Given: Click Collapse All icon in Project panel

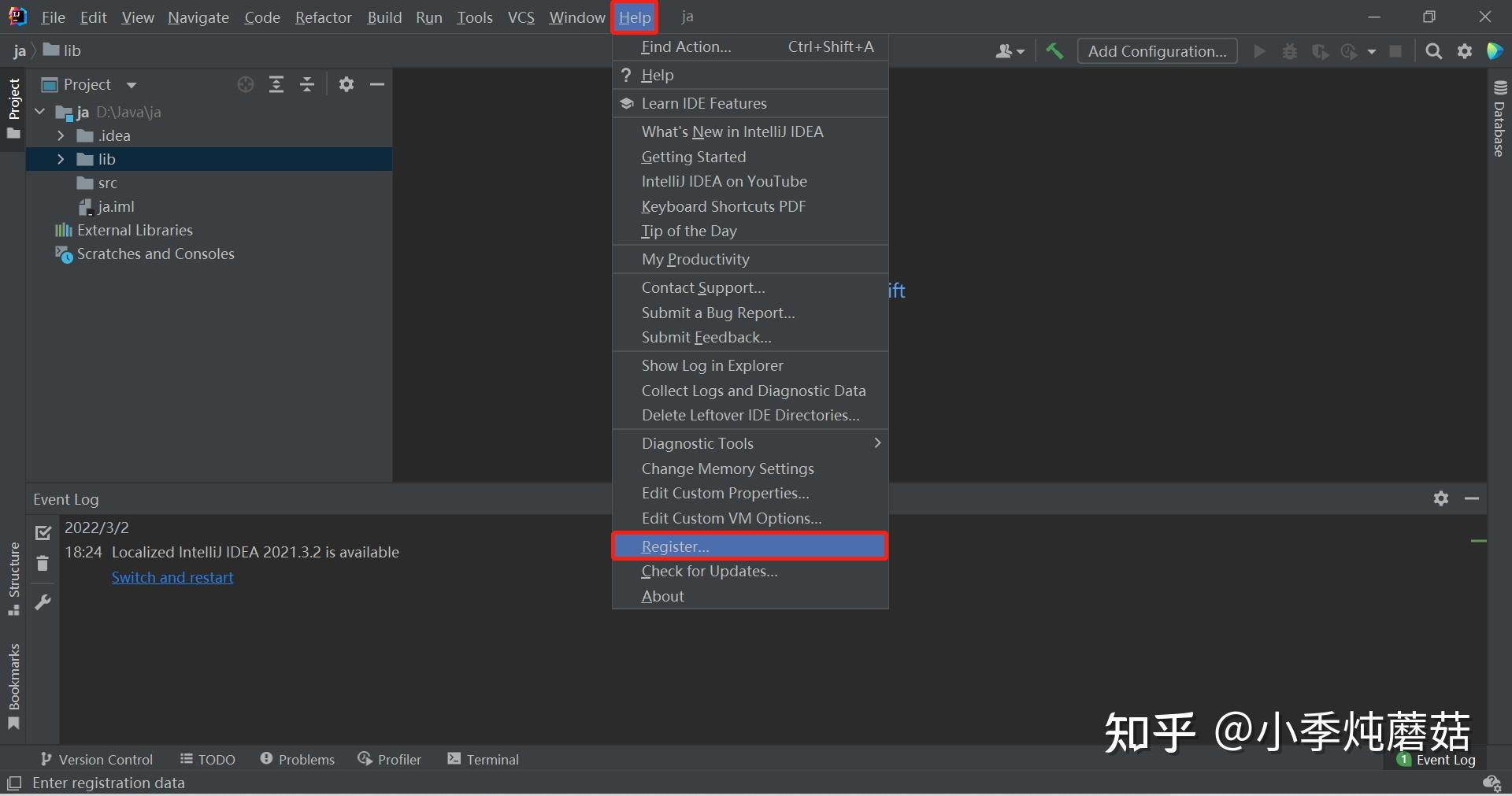Looking at the screenshot, I should tap(307, 84).
